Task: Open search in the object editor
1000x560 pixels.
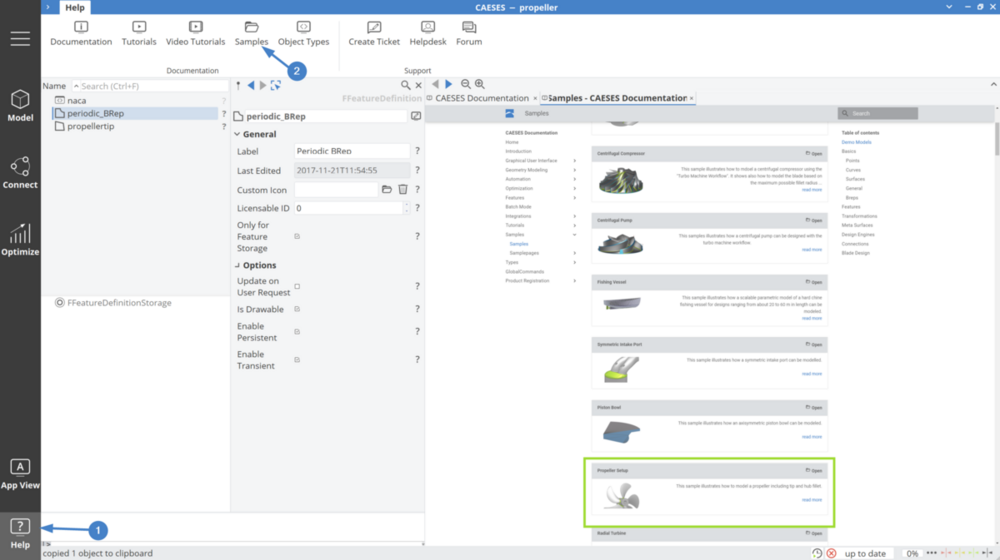Action: [406, 84]
